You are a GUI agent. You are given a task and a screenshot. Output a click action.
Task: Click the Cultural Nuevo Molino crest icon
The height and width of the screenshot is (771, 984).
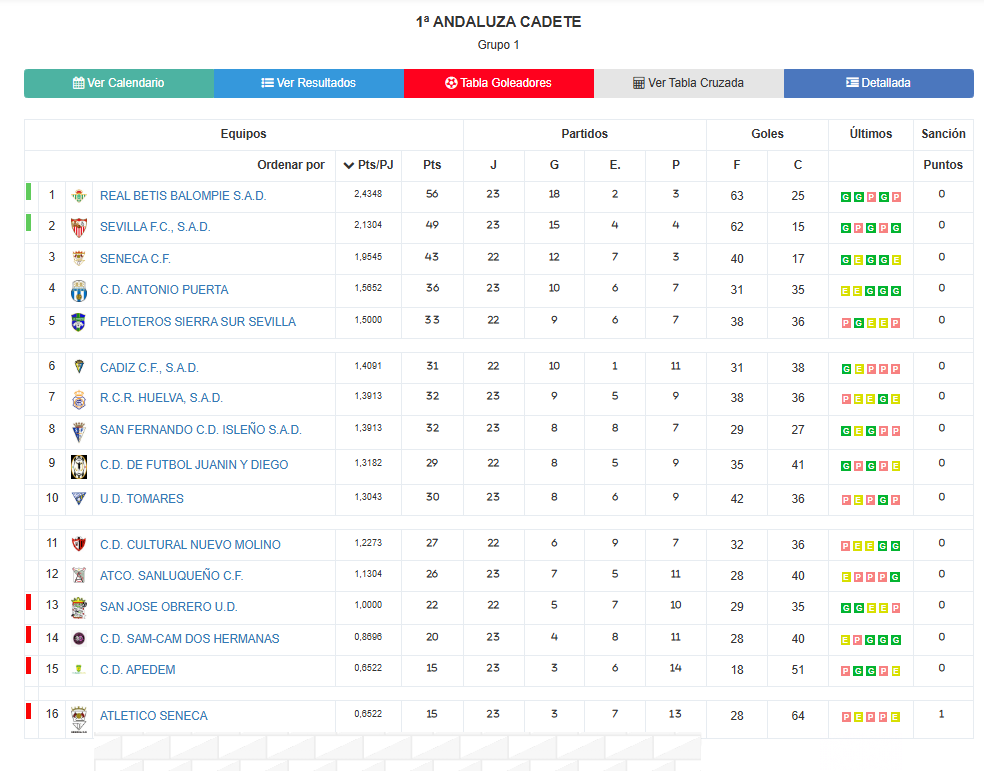click(x=79, y=544)
